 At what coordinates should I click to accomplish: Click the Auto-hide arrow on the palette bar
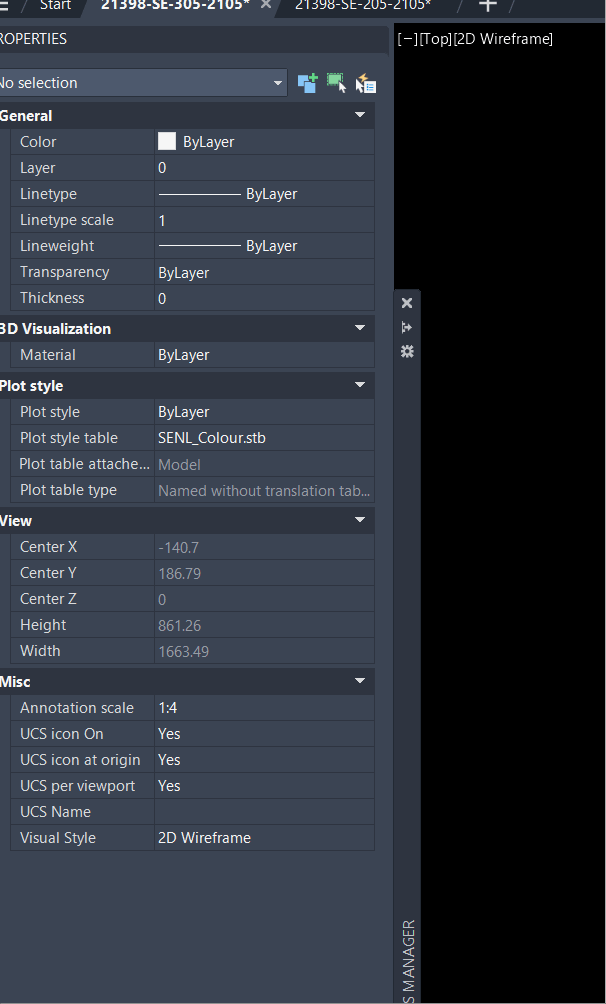(406, 327)
